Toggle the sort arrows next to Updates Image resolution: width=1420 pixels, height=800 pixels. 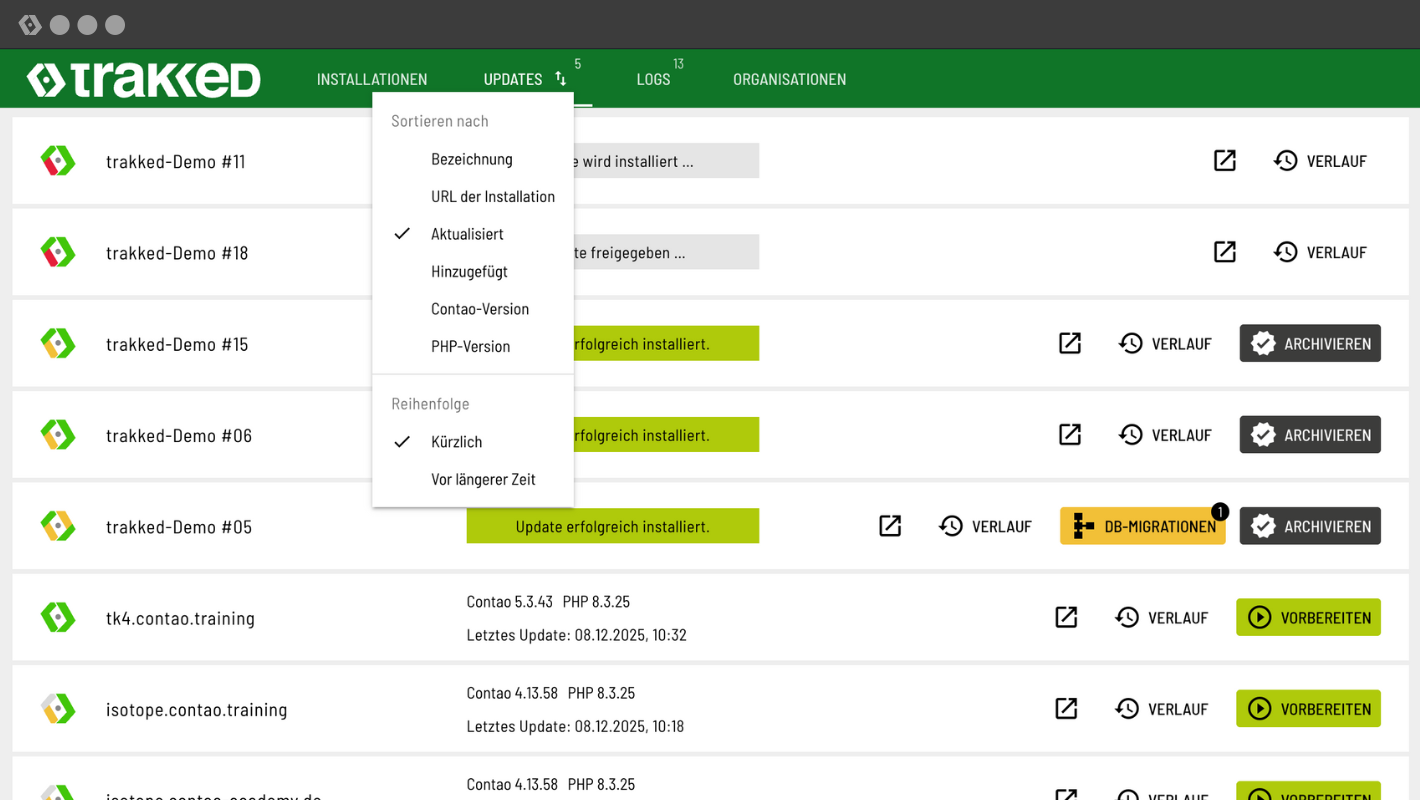[x=561, y=79]
